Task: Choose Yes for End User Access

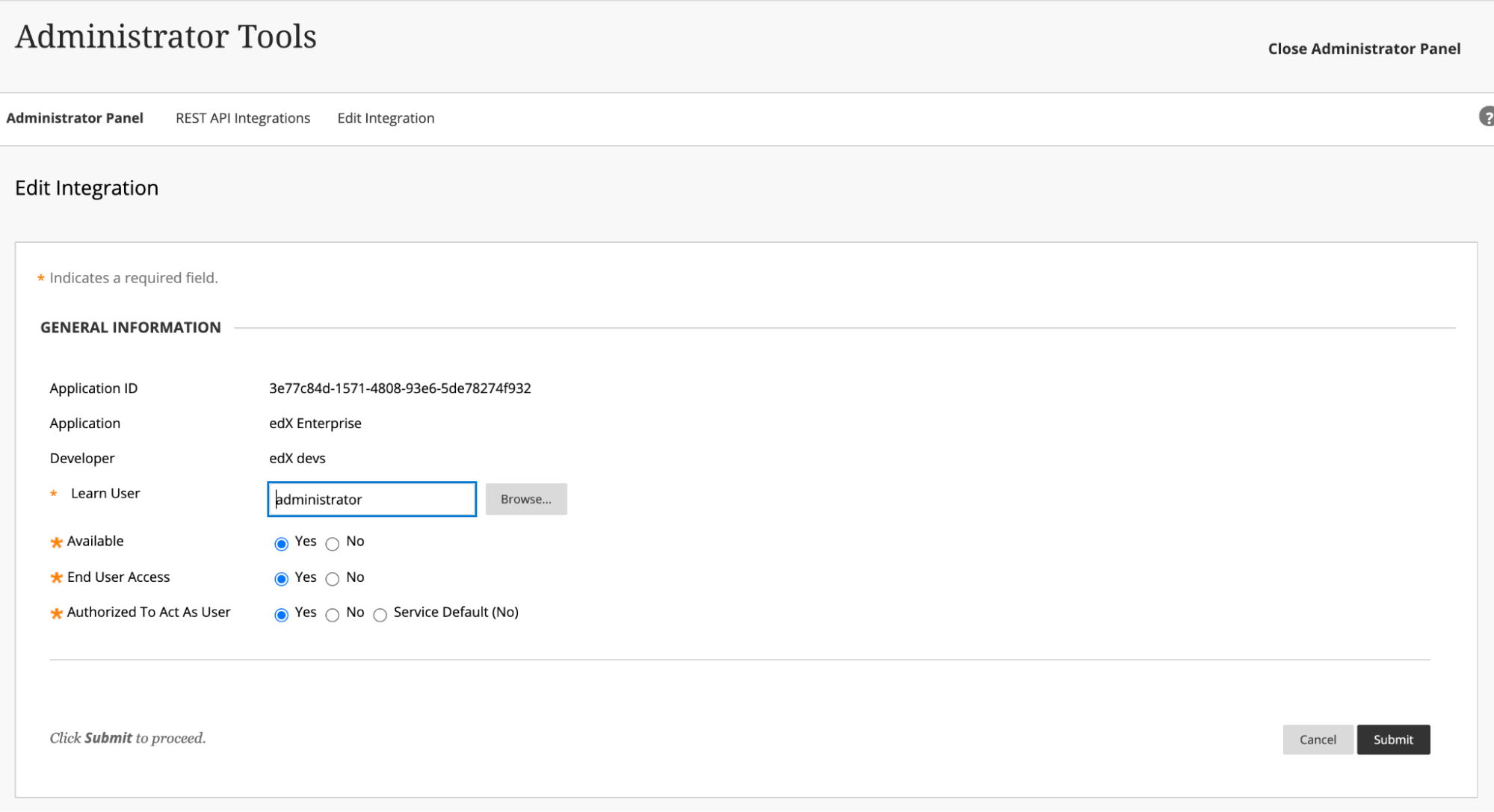Action: point(281,579)
